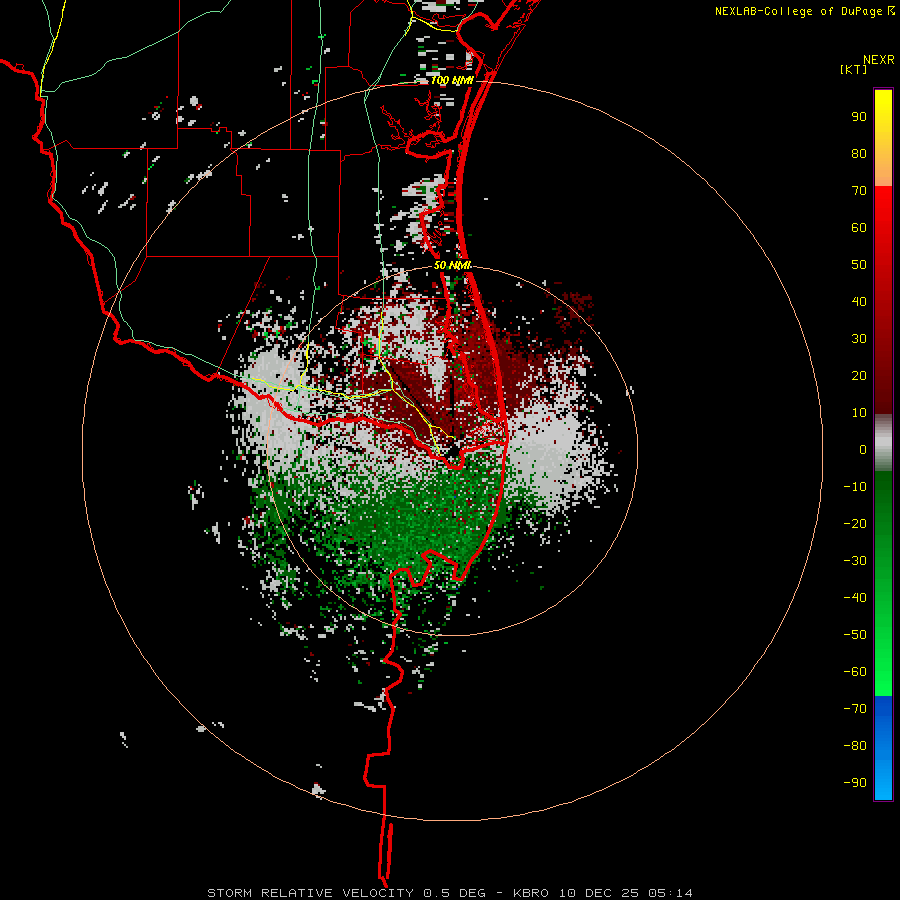The width and height of the screenshot is (900, 900).
Task: Click the Storm Relative Velocity caption text
Action: pos(449,893)
